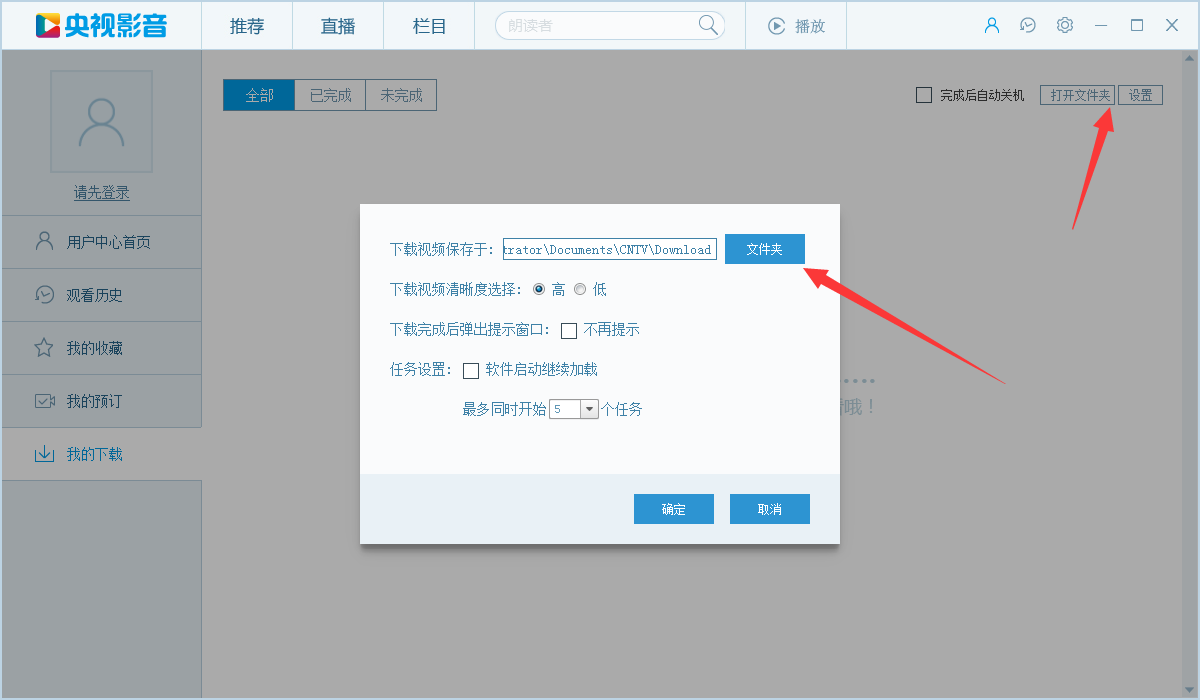Click the user profile icon top right
The image size is (1200, 700).
pos(992,25)
